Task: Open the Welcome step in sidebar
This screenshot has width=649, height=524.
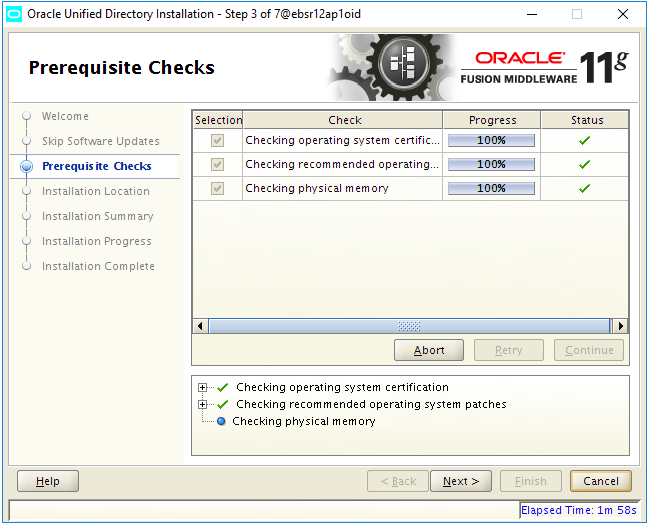Action: (65, 116)
